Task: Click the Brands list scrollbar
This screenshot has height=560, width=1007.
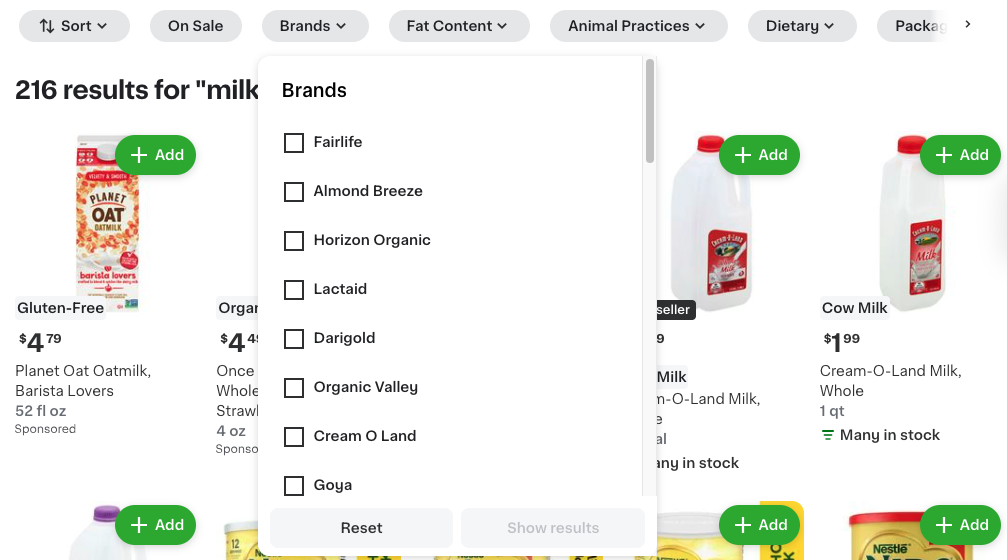Action: tap(650, 110)
